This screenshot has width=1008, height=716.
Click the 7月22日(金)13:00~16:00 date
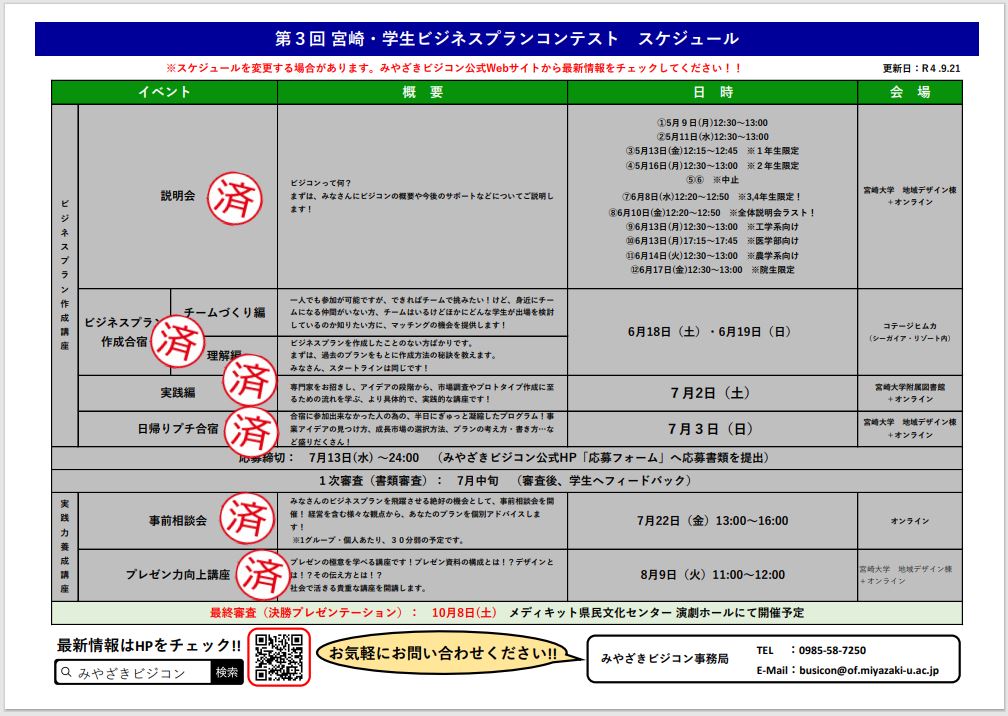[x=712, y=521]
